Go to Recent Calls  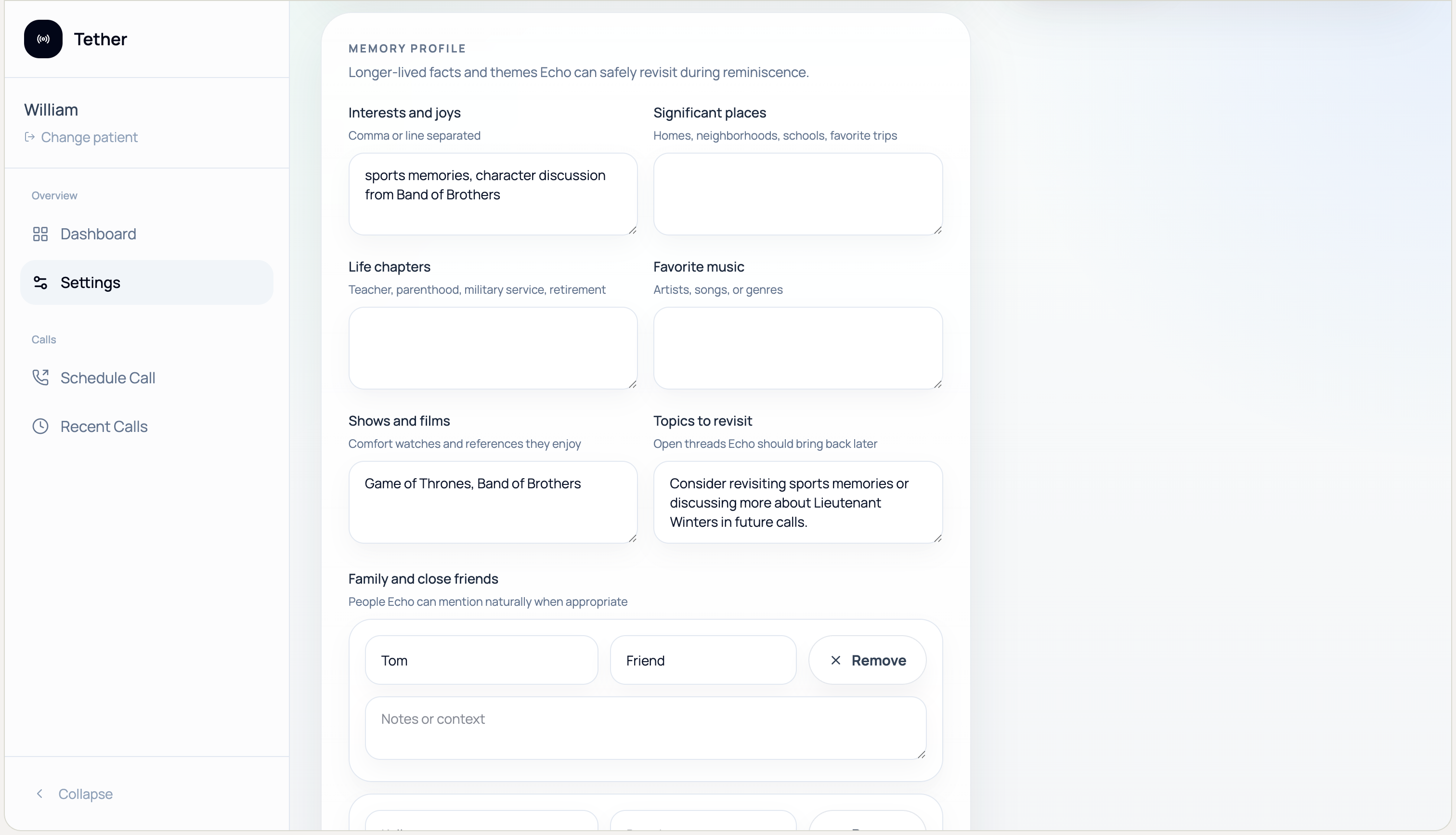[104, 426]
